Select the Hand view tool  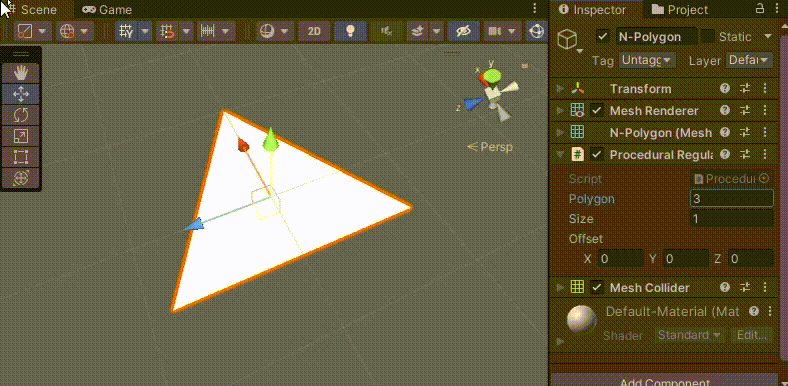tap(21, 73)
